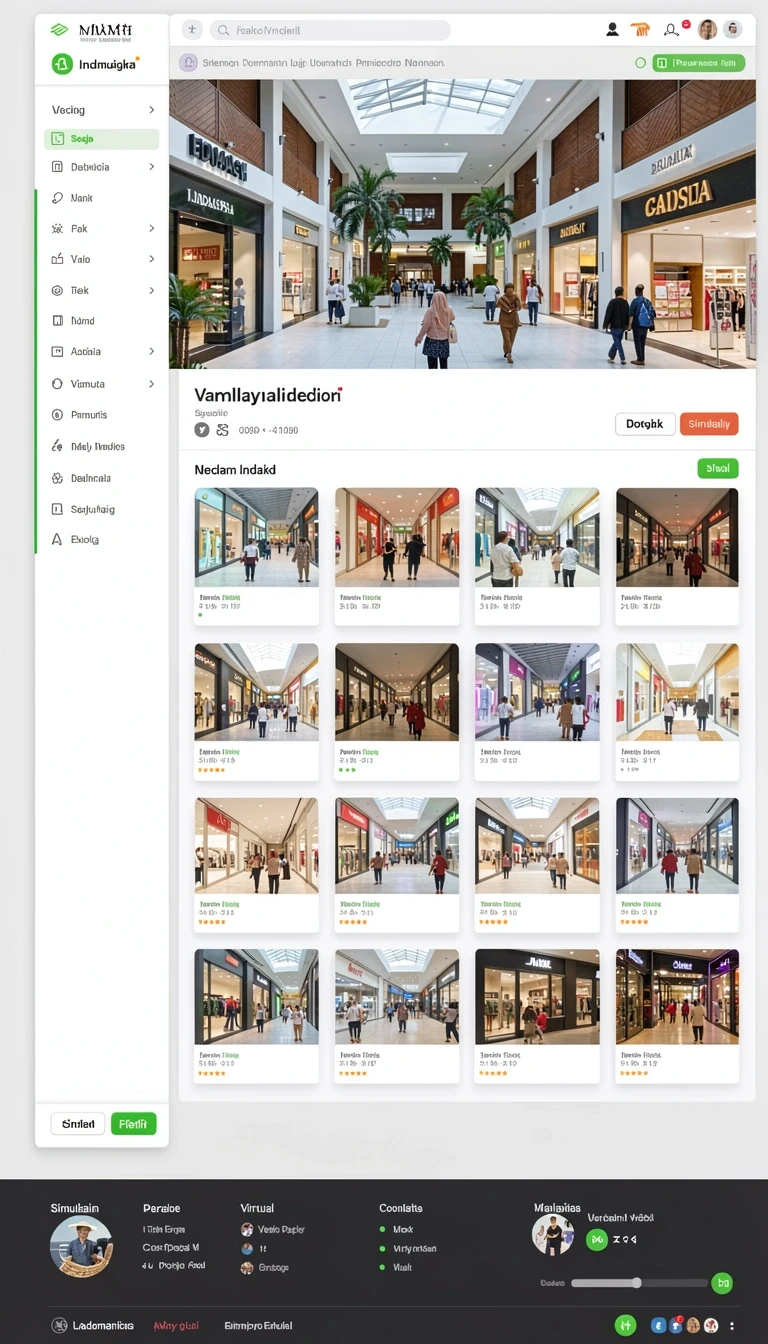The image size is (768, 1344).
Task: Click the Mallaites profile photo in footer
Action: pyautogui.click(x=553, y=1235)
